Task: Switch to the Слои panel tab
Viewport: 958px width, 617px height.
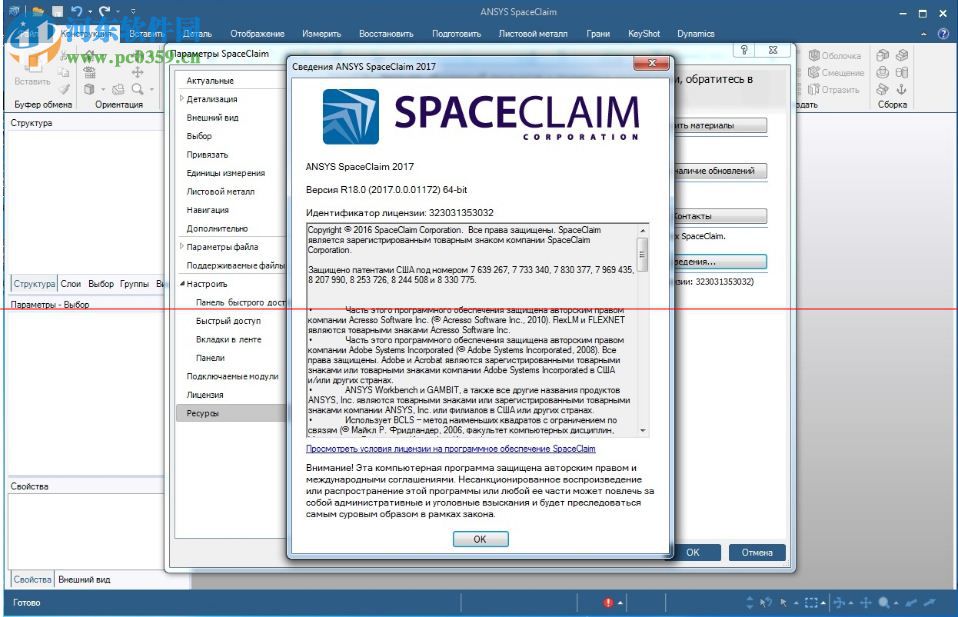Action: click(71, 283)
